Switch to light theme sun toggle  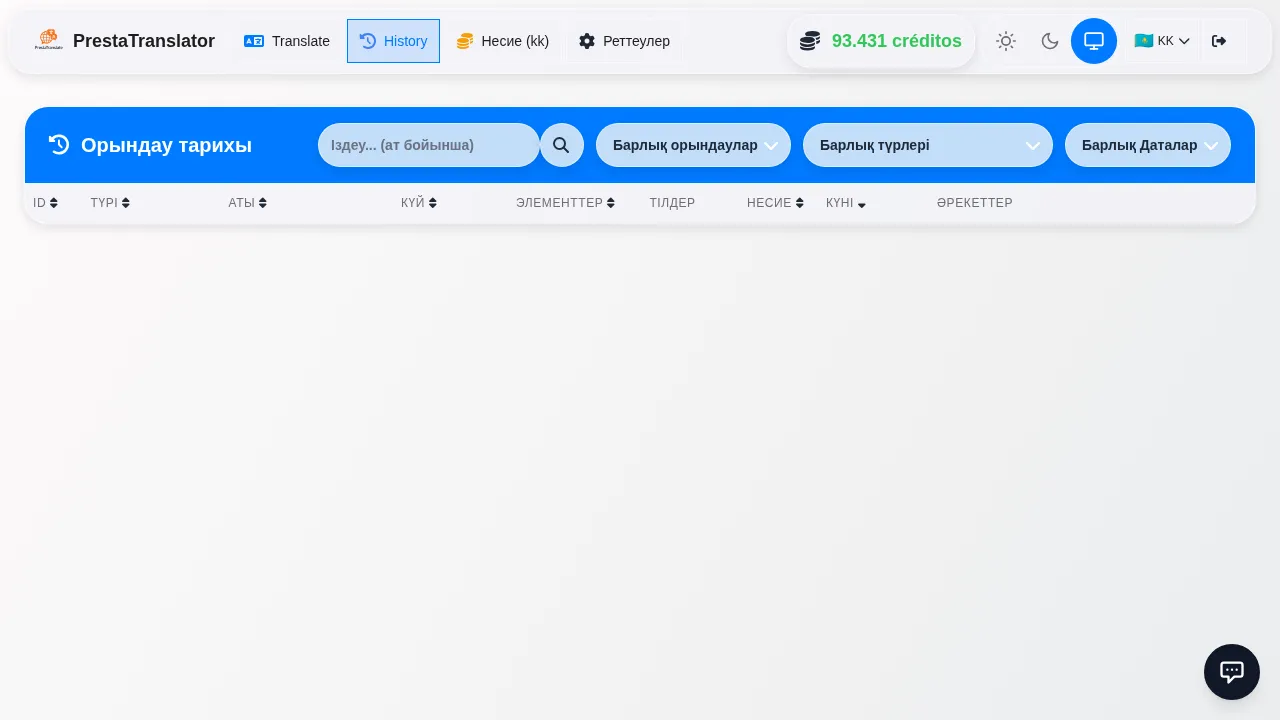click(x=1005, y=41)
